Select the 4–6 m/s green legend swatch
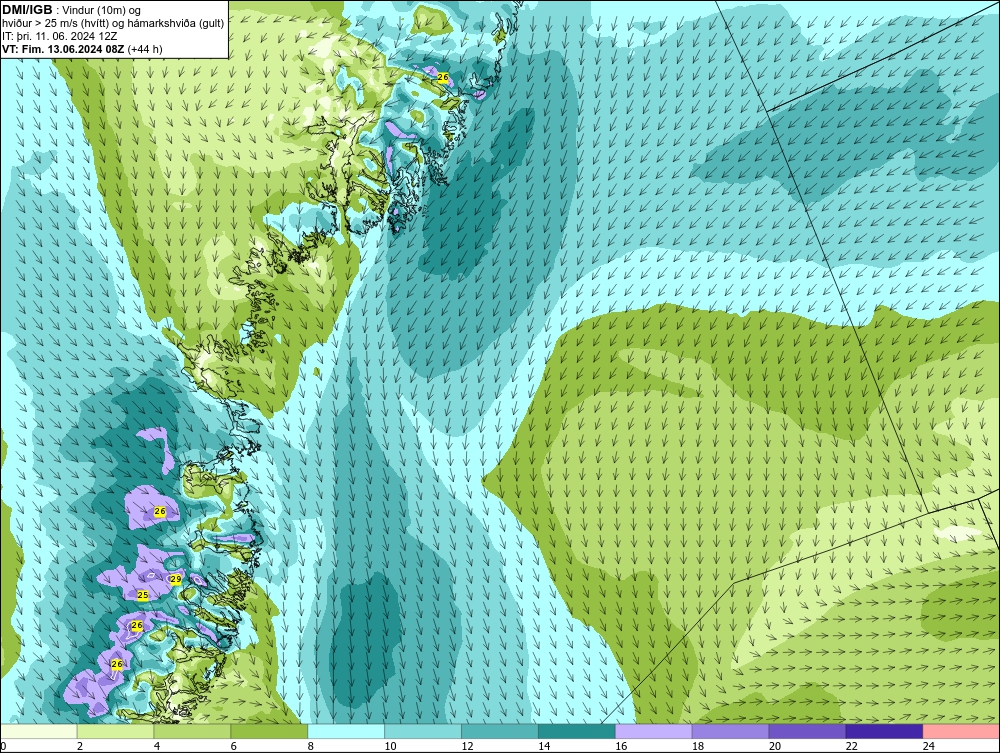1000x753 pixels. 192,731
